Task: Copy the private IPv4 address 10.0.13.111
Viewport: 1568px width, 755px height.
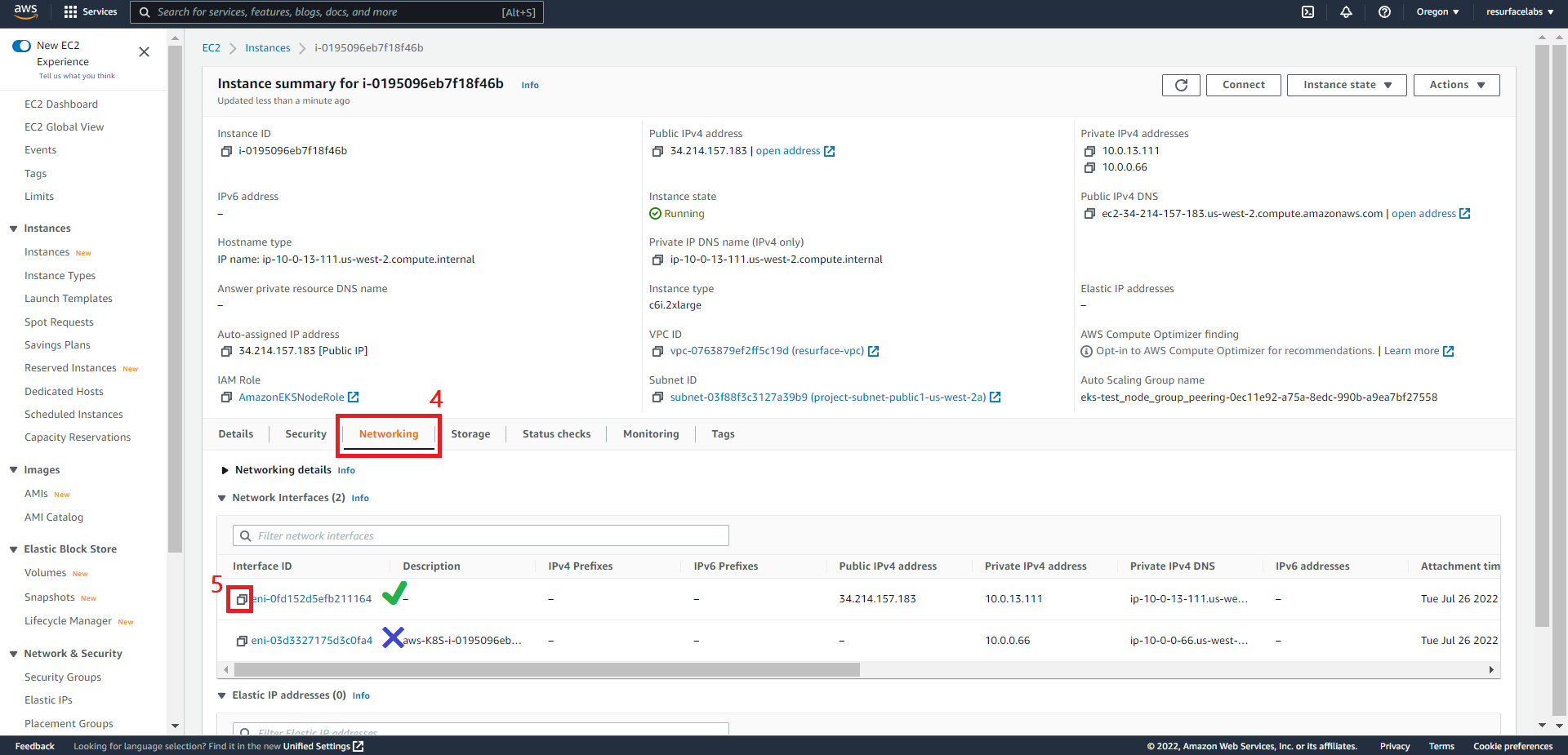Action: pos(1089,151)
